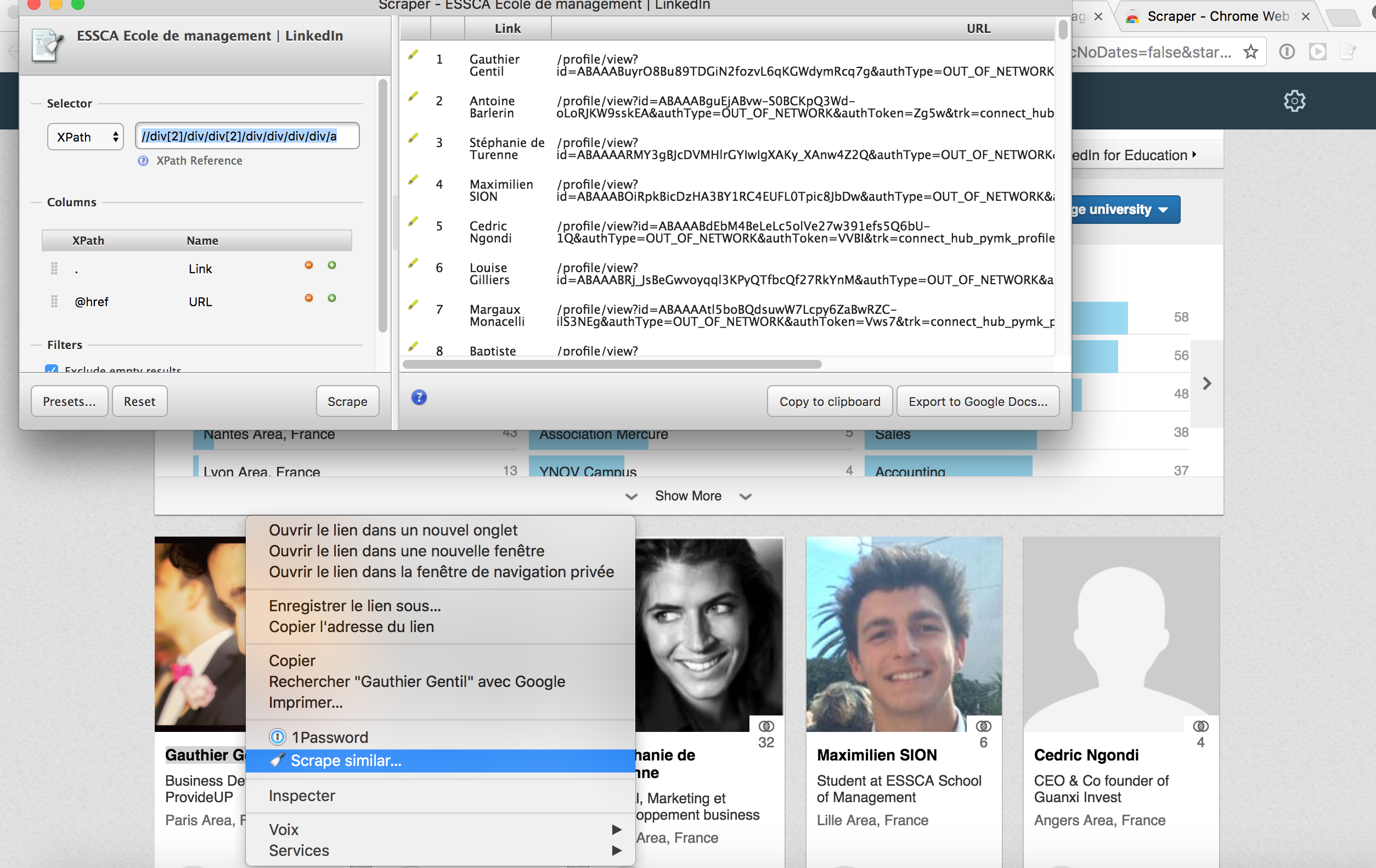This screenshot has height=868, width=1376.
Task: Click Scraper document icon beside the panel title
Action: [x=46, y=45]
